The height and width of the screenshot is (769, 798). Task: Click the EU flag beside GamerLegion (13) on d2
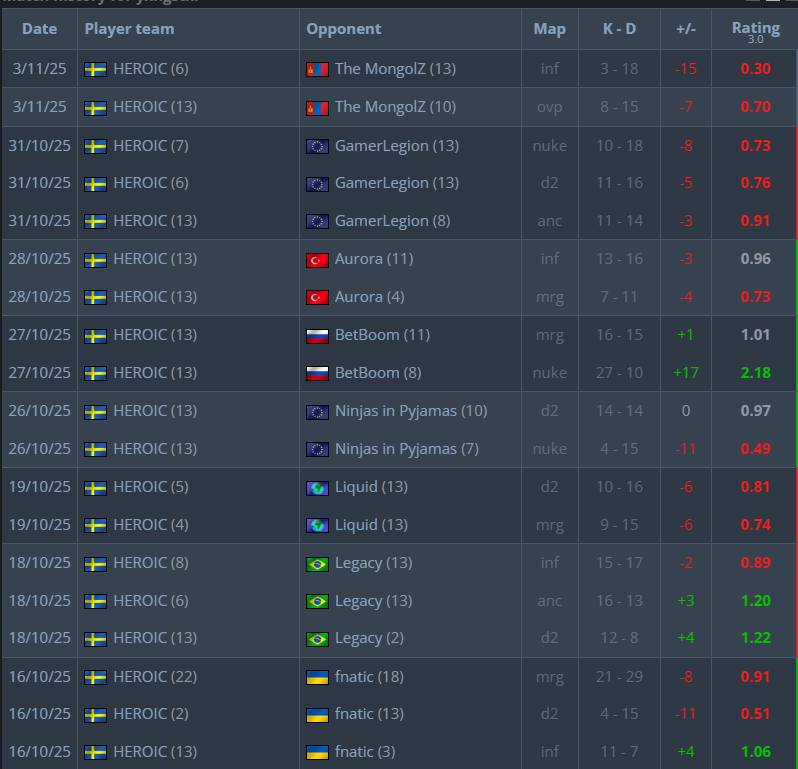coord(317,184)
